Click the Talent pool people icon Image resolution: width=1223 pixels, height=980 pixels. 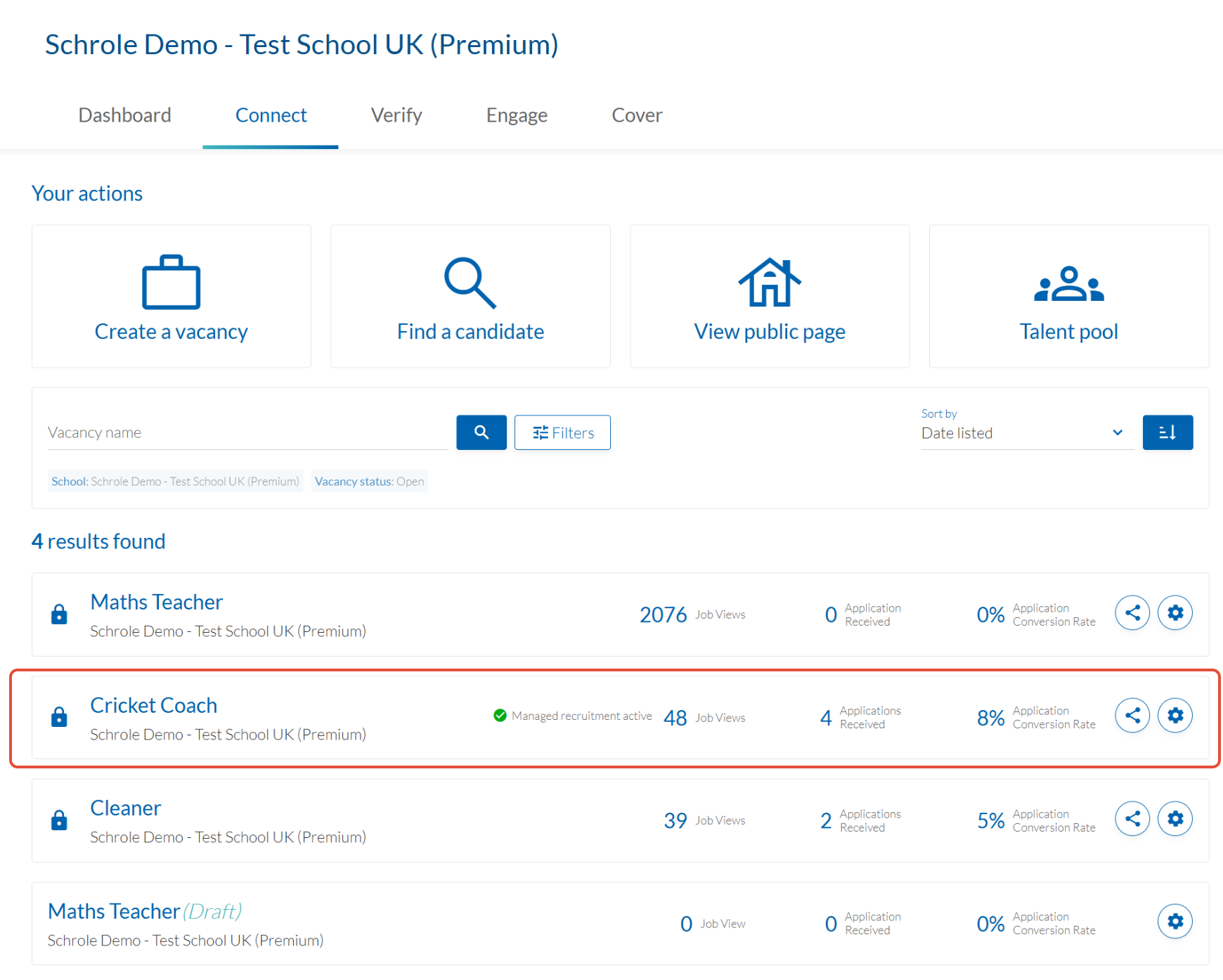click(x=1069, y=283)
